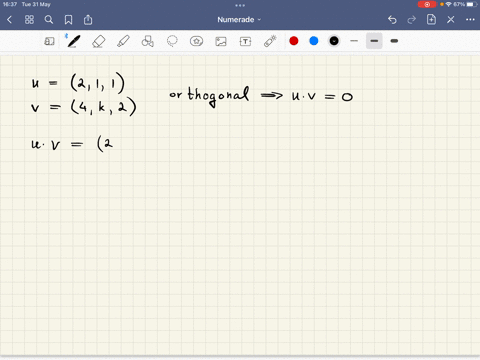Select the Laser pointer tool

270,41
